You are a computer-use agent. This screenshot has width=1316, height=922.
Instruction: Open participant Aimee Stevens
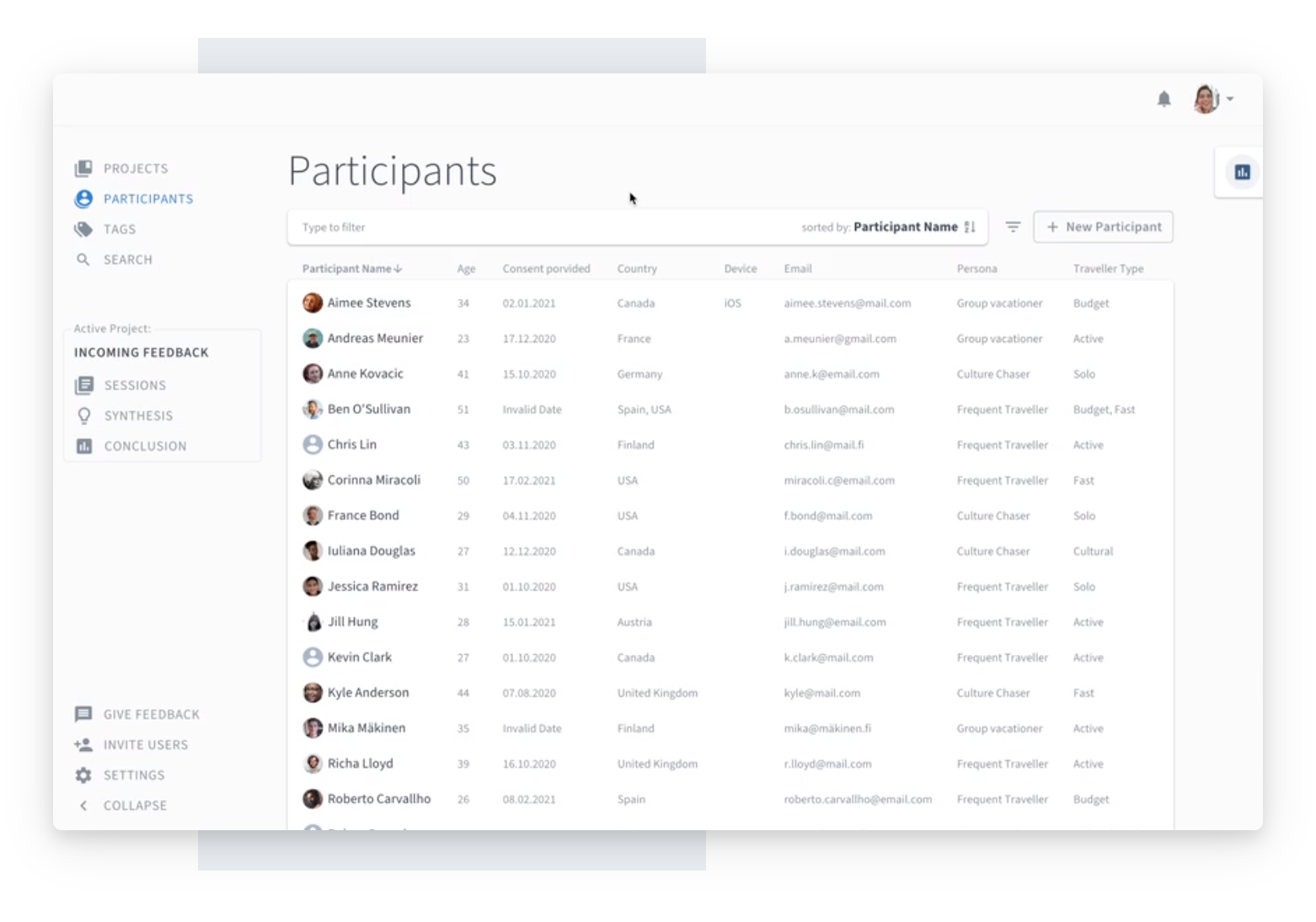click(369, 303)
